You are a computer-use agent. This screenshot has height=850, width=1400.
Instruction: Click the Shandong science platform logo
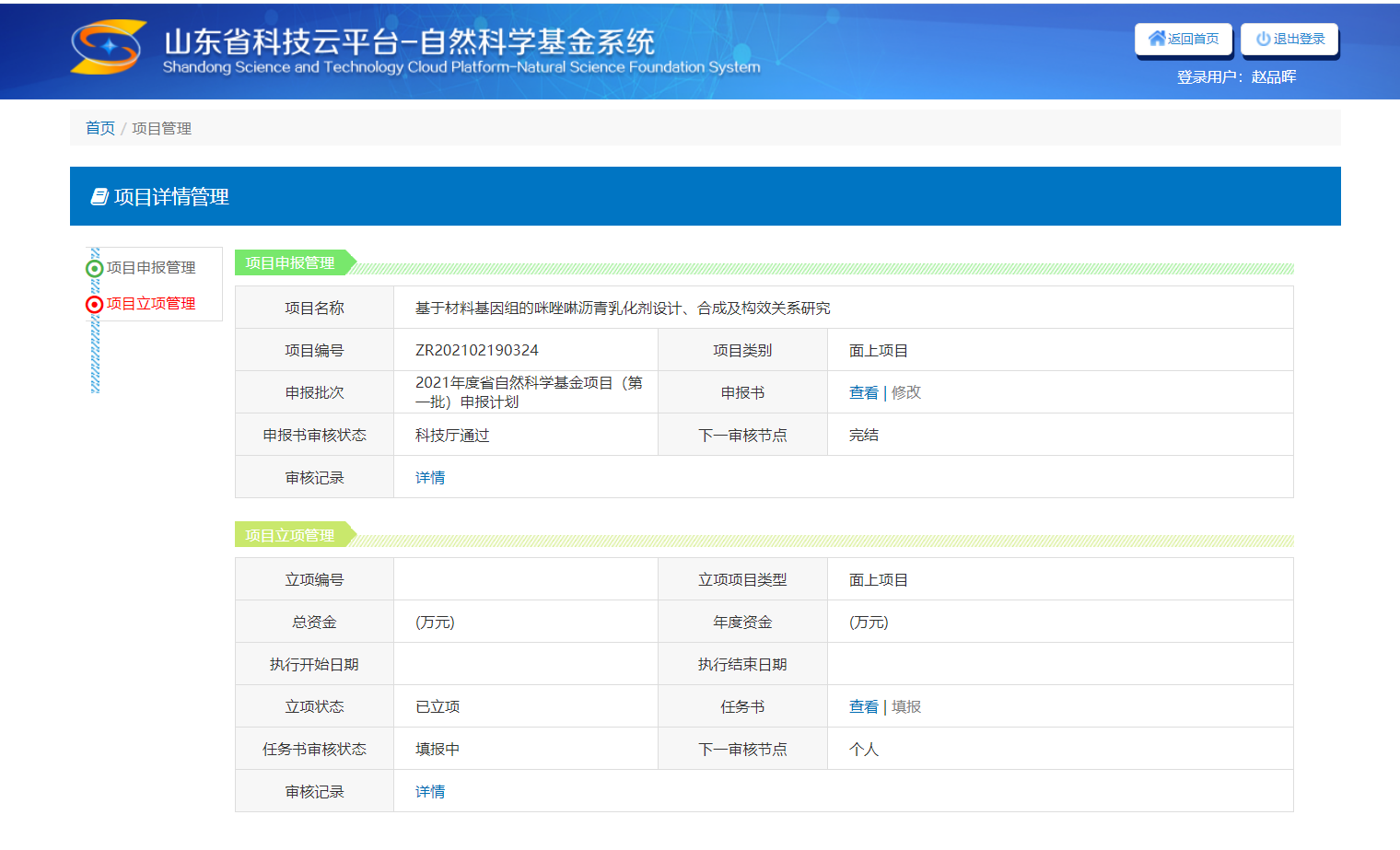(x=109, y=47)
